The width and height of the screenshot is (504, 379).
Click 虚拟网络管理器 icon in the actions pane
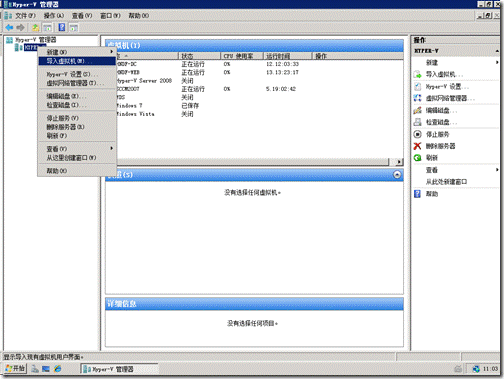pos(417,98)
